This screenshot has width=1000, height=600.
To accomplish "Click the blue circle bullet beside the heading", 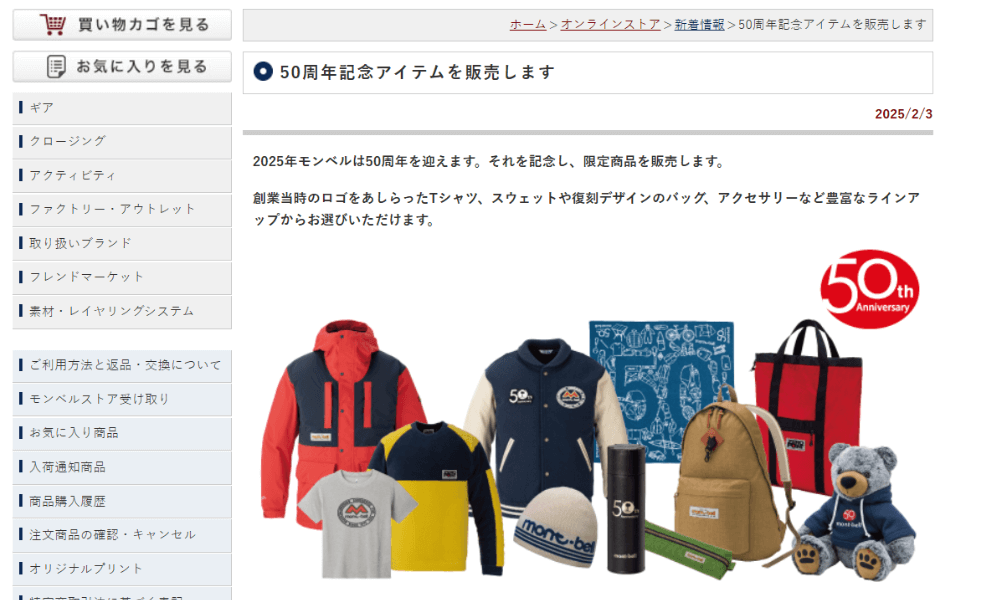I will point(264,72).
